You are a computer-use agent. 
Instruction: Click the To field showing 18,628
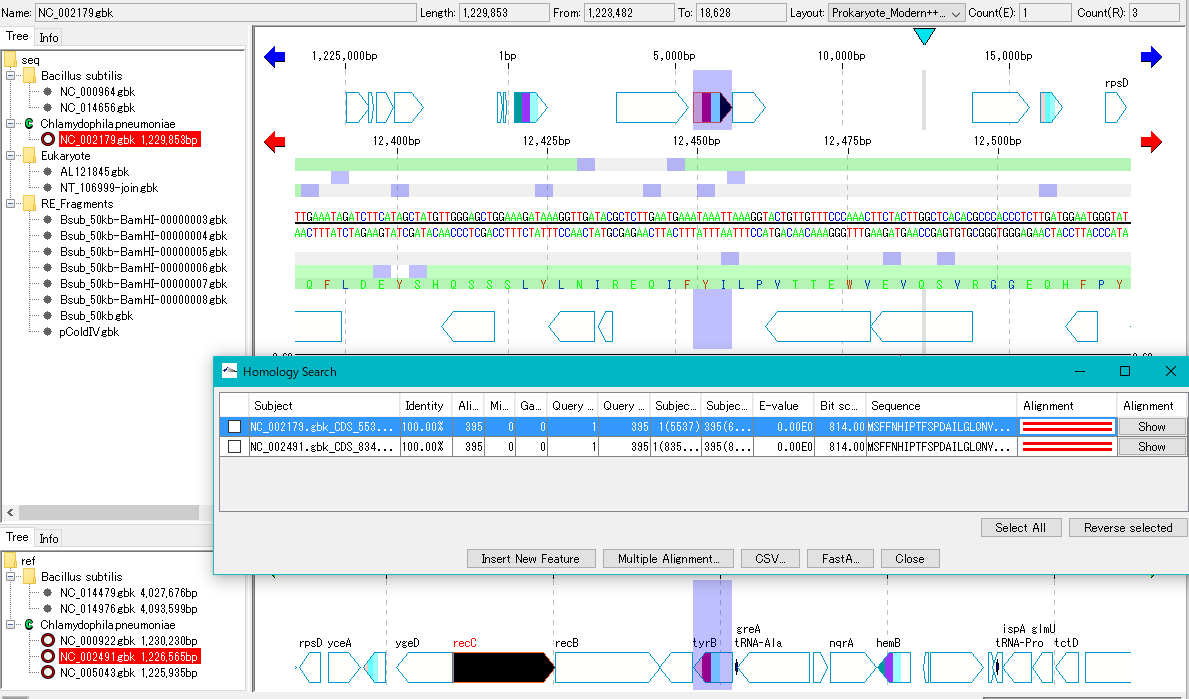[741, 13]
